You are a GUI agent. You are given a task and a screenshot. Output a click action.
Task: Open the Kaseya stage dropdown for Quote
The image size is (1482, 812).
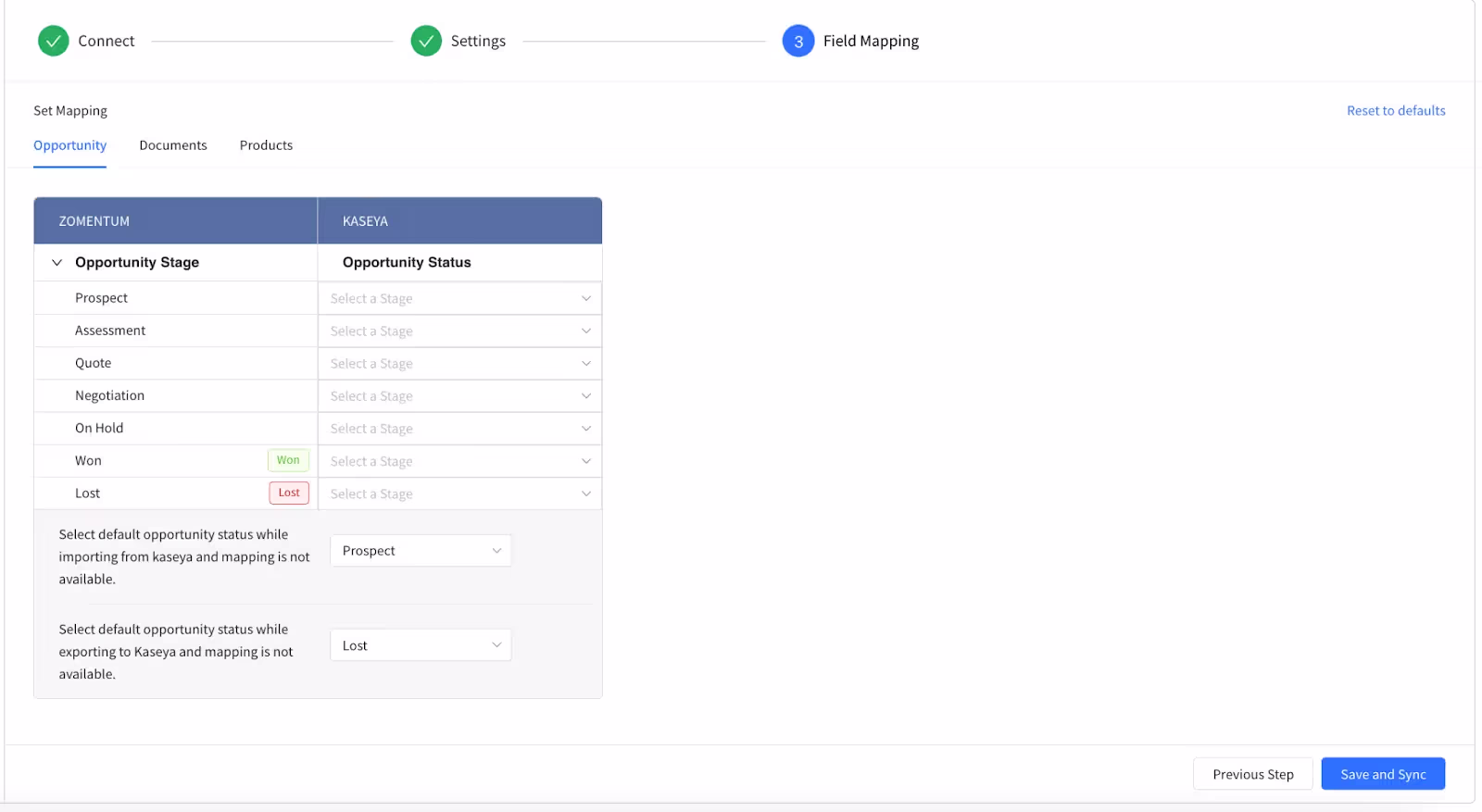pos(459,363)
